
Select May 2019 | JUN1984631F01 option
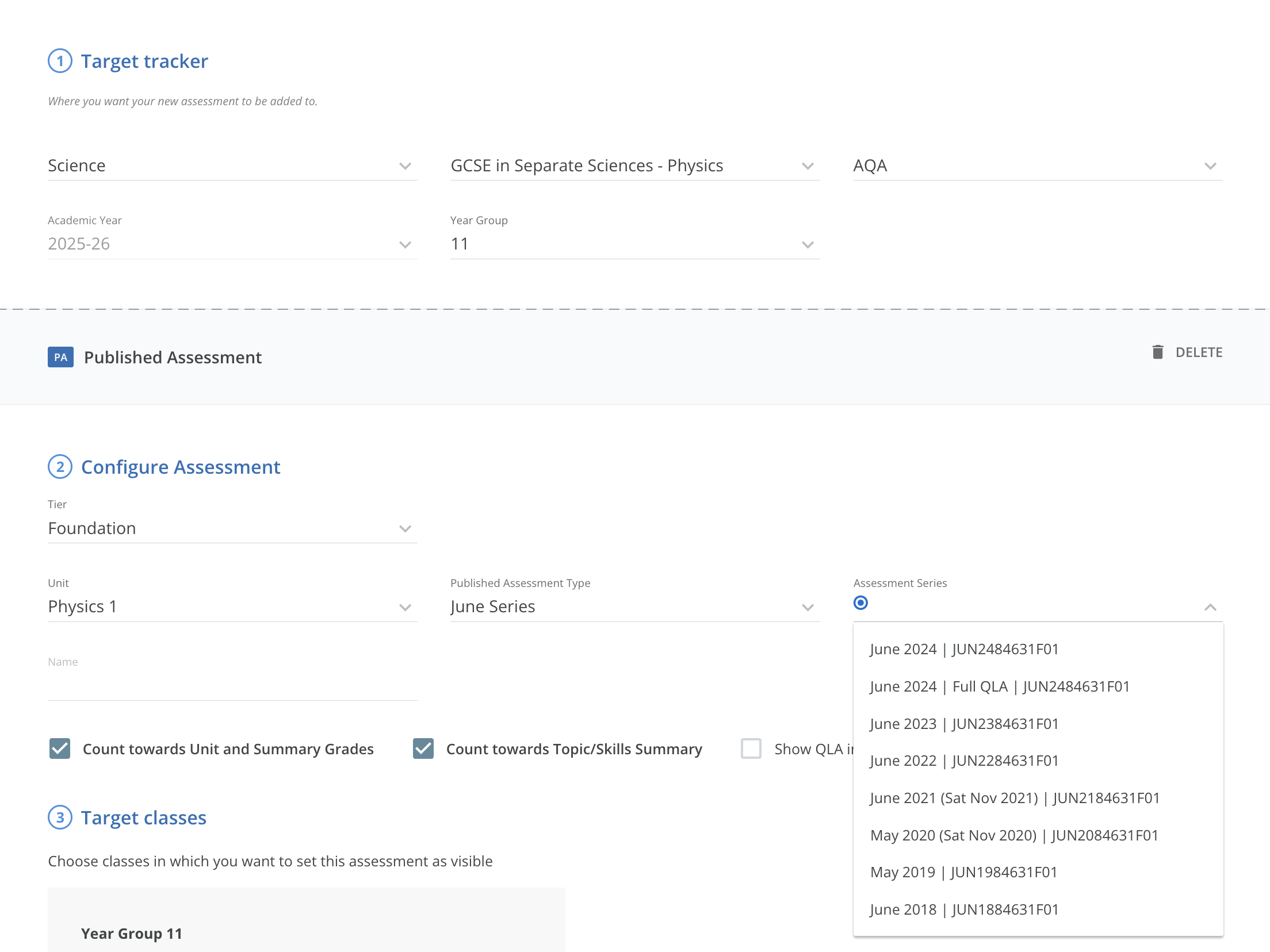tap(1038, 872)
